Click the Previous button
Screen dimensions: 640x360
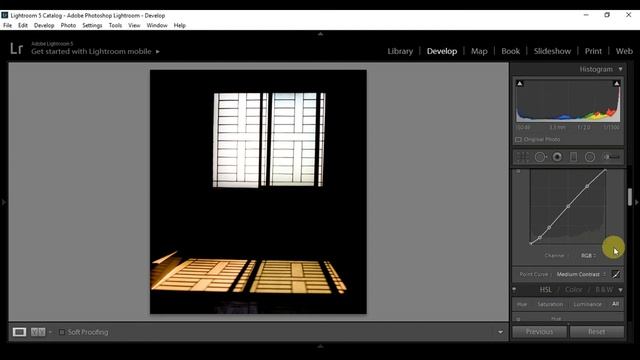click(x=539, y=332)
